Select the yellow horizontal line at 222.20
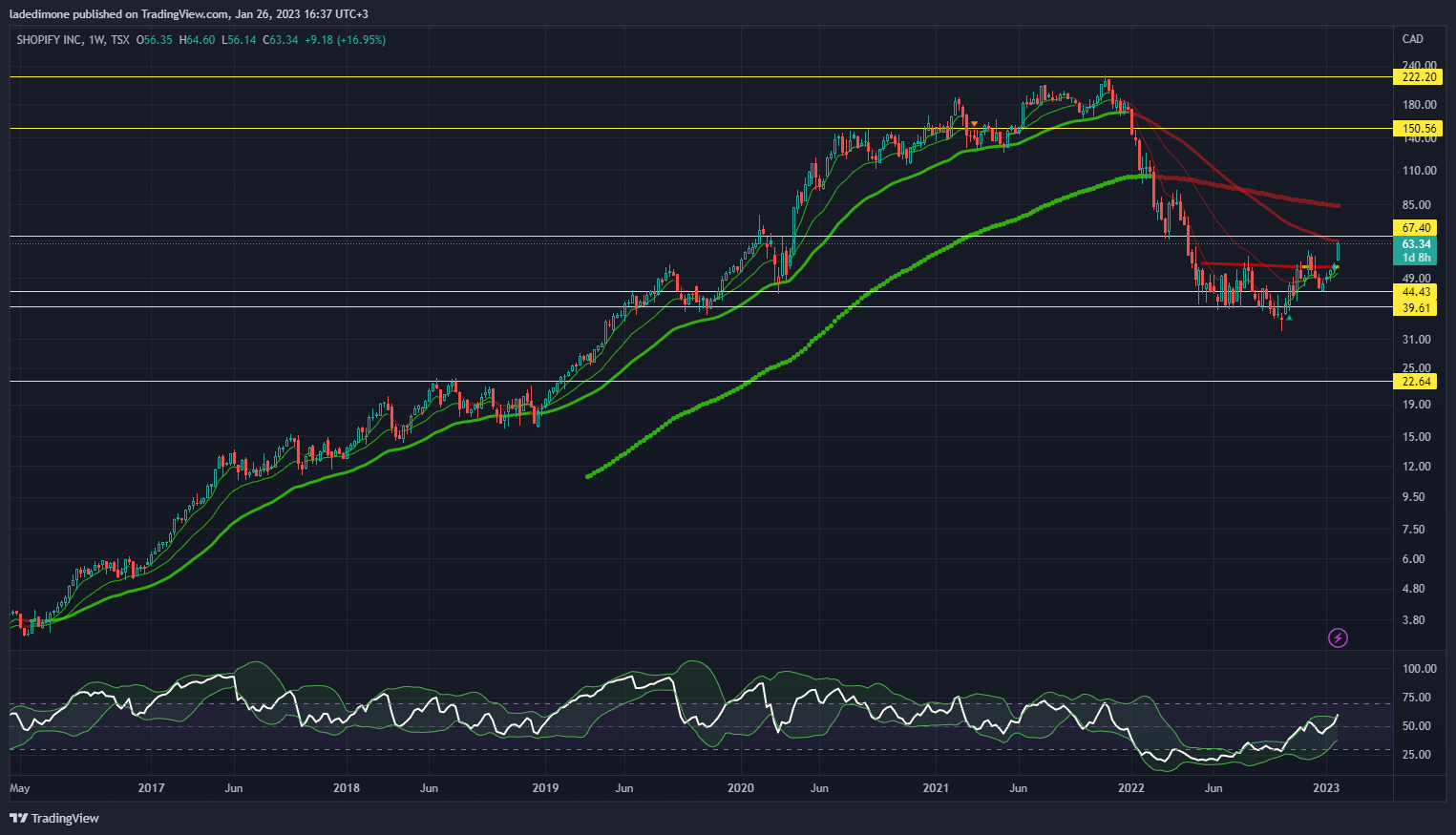The height and width of the screenshot is (835, 1456). click(701, 77)
